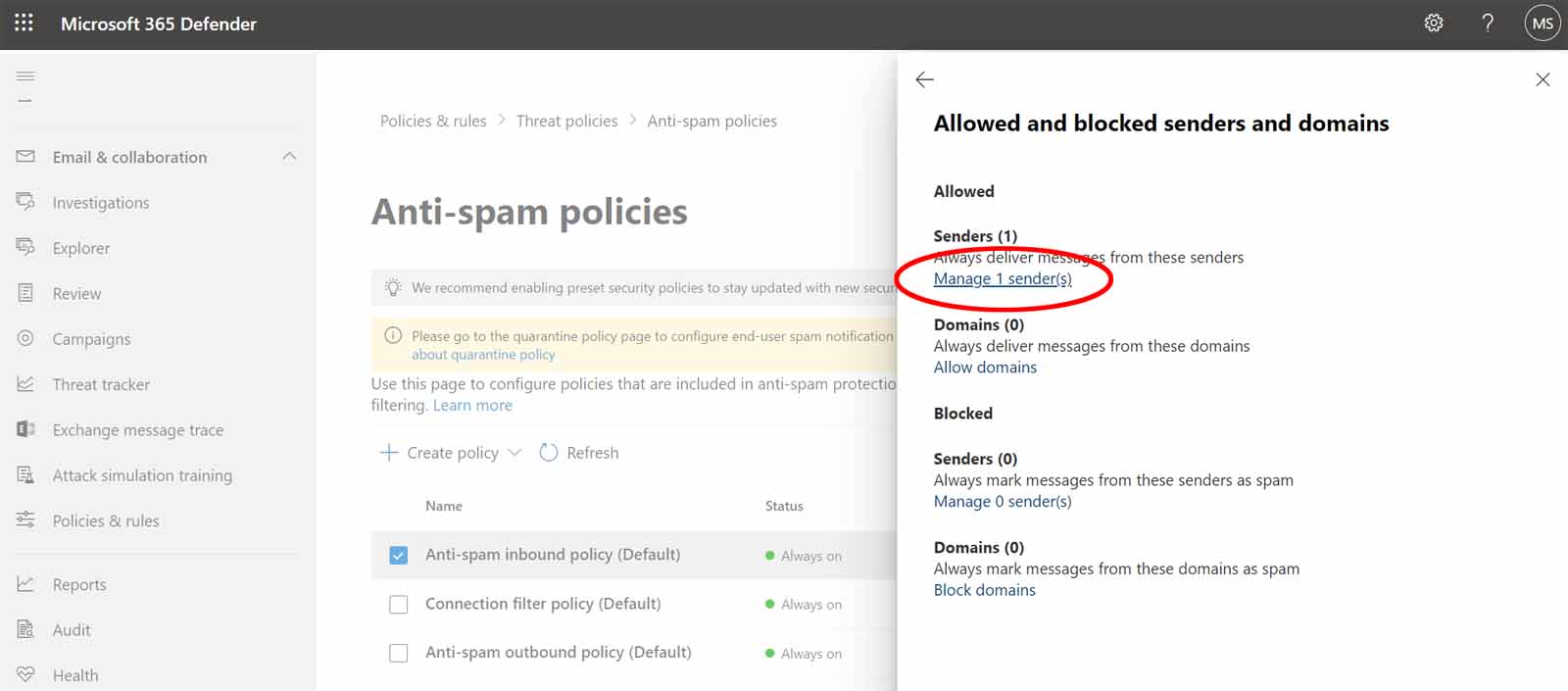Click the Manage 1 sender(s) link

pyautogui.click(x=1003, y=278)
